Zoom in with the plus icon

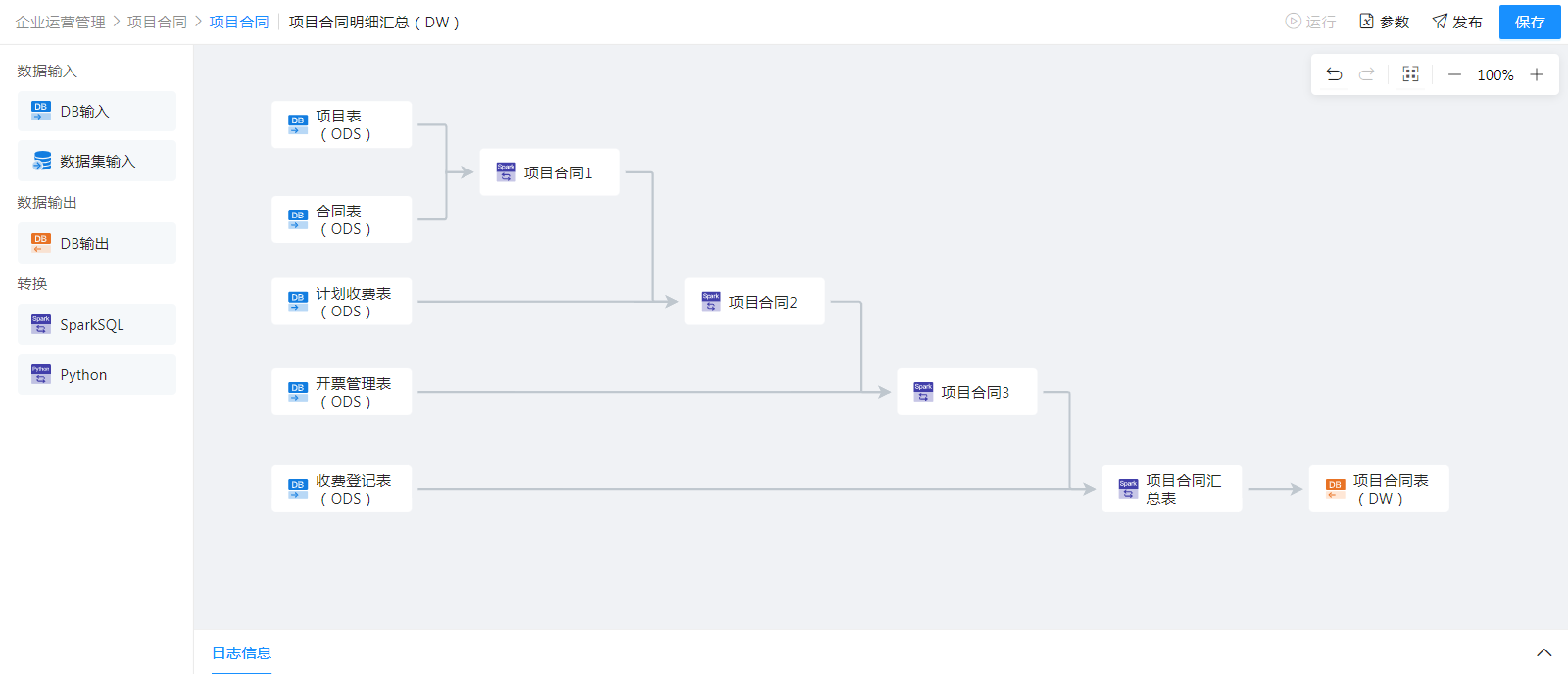tap(1537, 74)
